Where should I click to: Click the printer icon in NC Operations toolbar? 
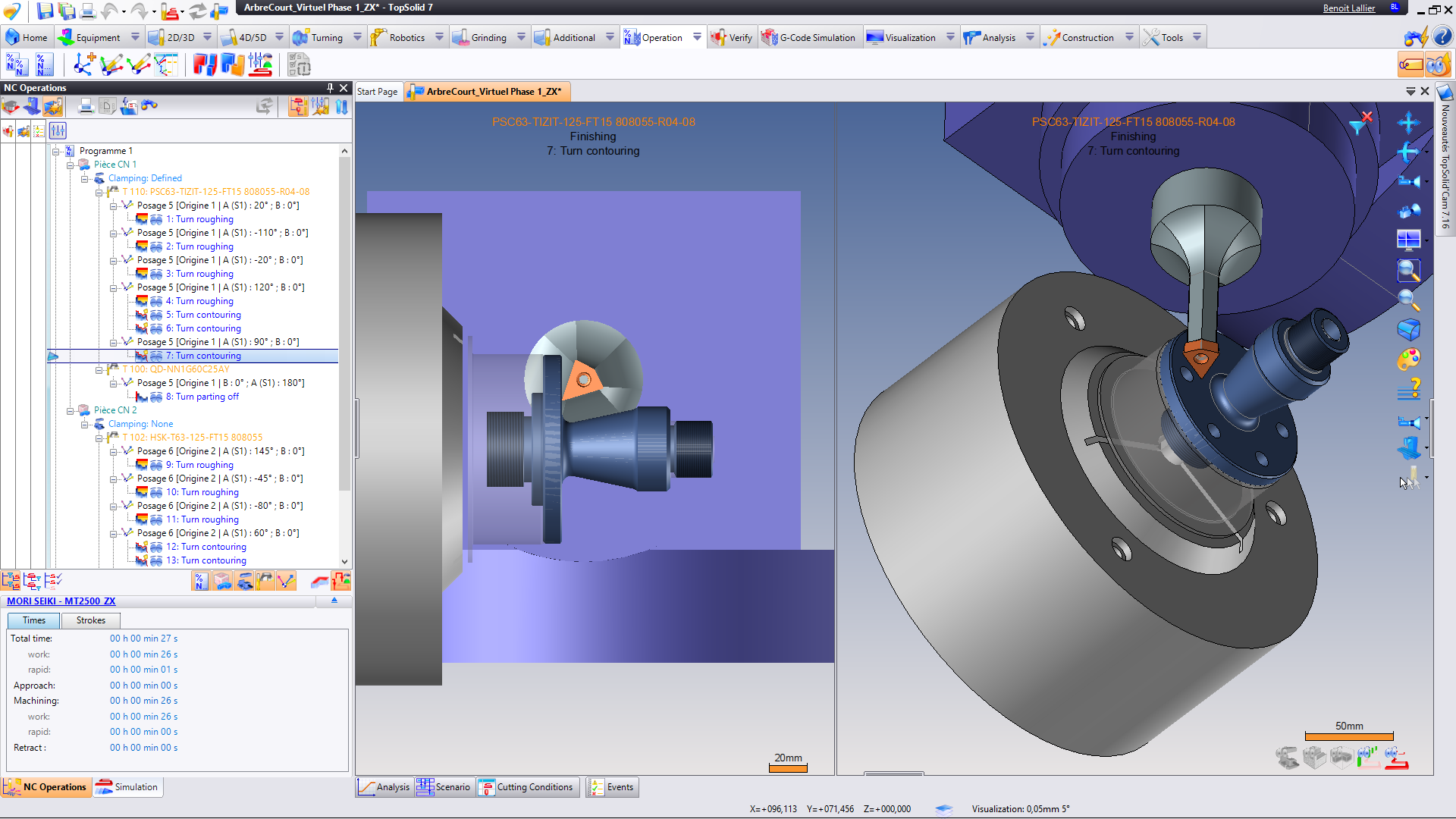click(86, 107)
